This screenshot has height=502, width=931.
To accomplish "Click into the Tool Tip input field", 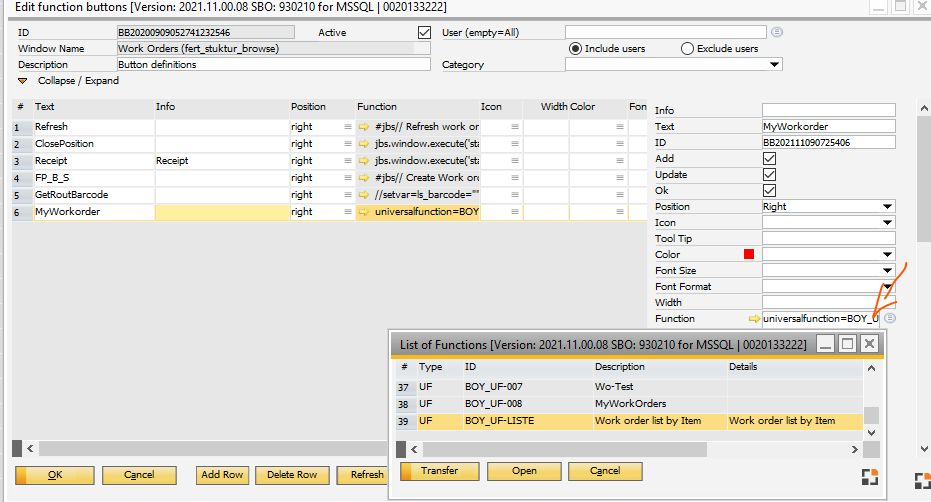I will tap(828, 238).
